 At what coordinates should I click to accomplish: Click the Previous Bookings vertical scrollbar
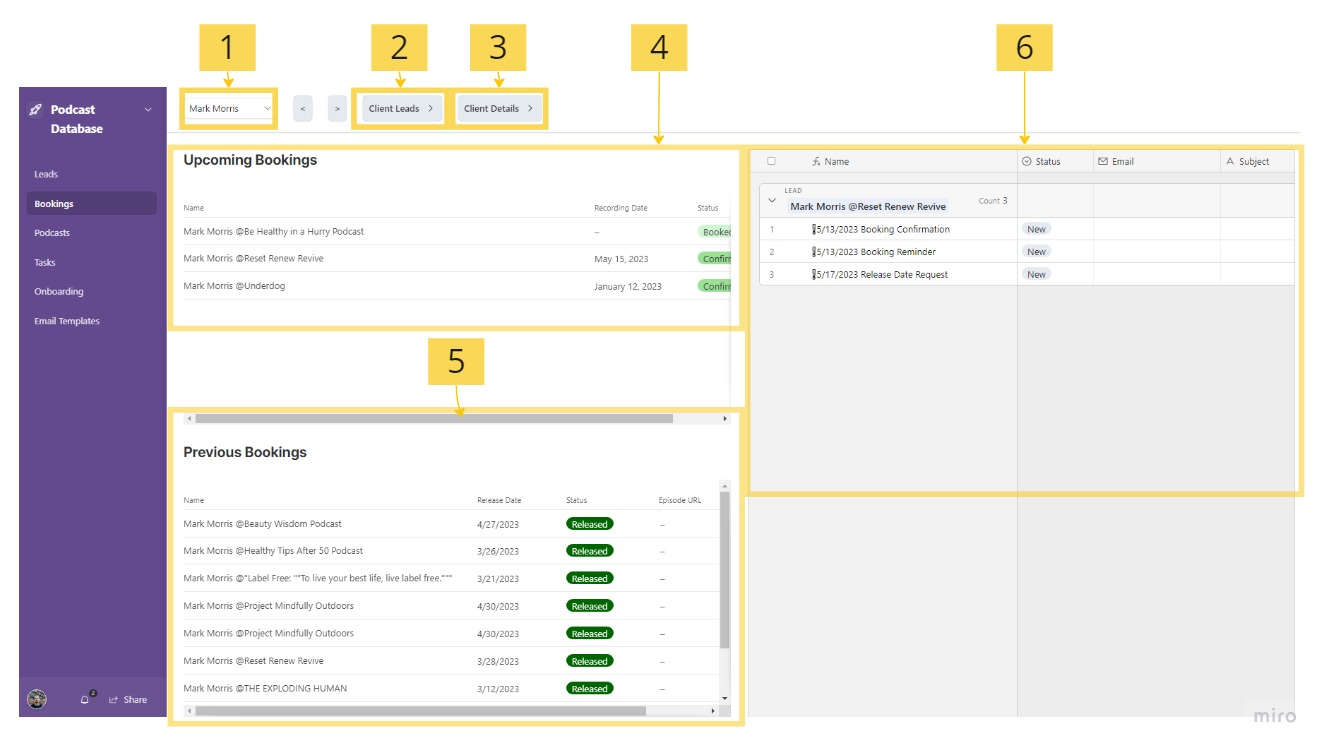[725, 570]
